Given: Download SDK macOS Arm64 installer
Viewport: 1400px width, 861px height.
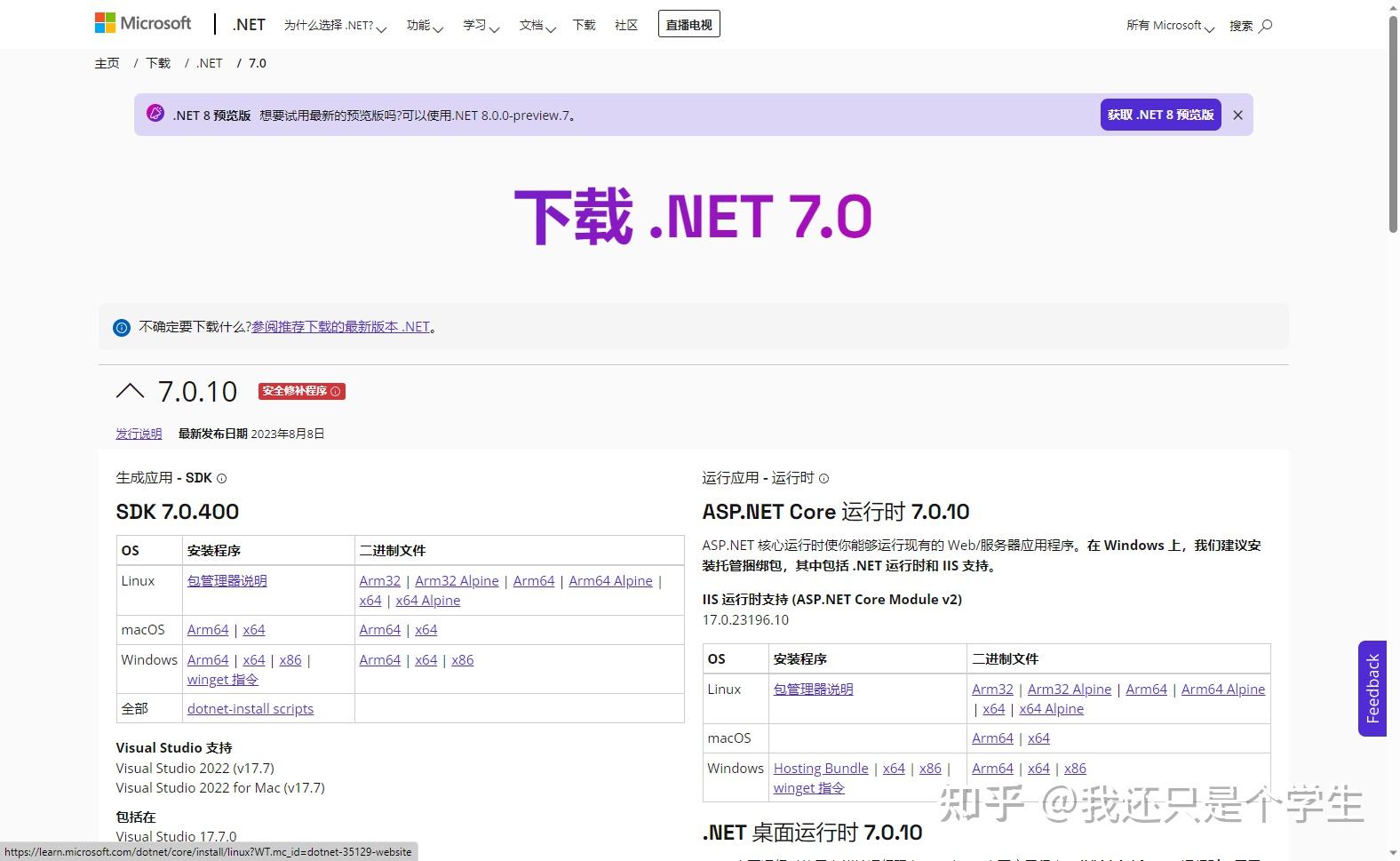Looking at the screenshot, I should [208, 630].
